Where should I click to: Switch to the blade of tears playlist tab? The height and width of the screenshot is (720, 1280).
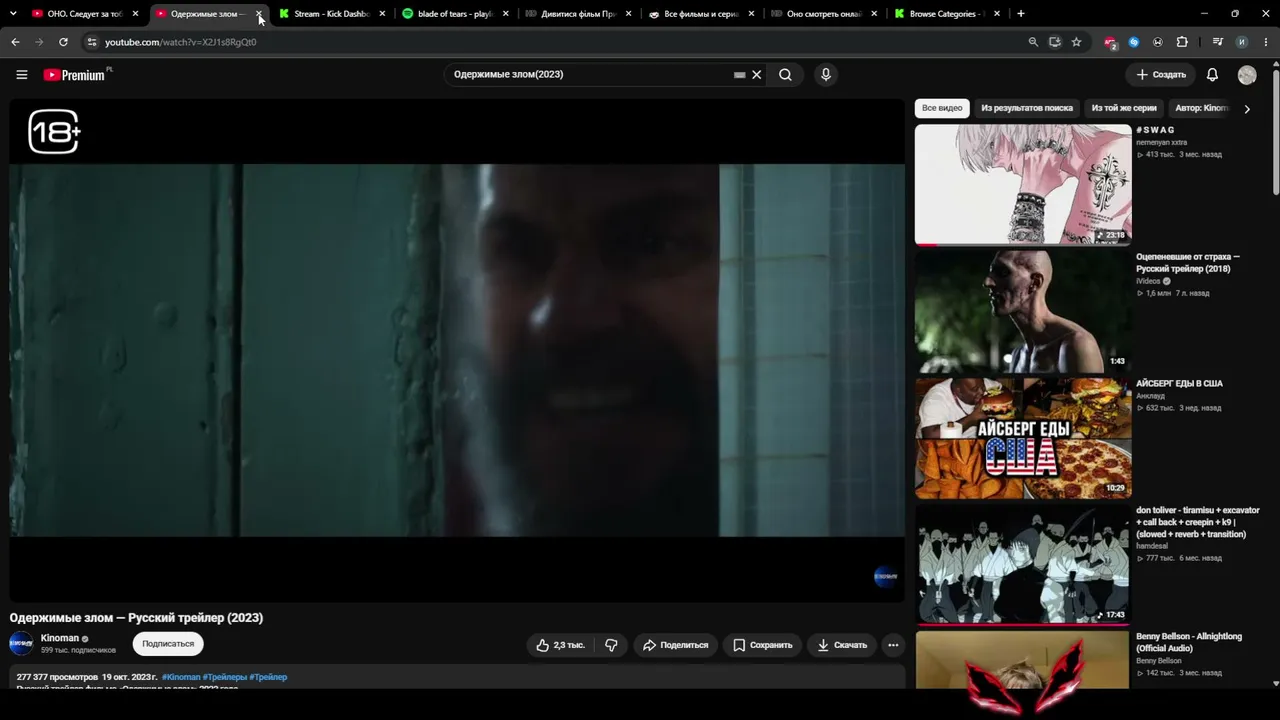point(455,14)
